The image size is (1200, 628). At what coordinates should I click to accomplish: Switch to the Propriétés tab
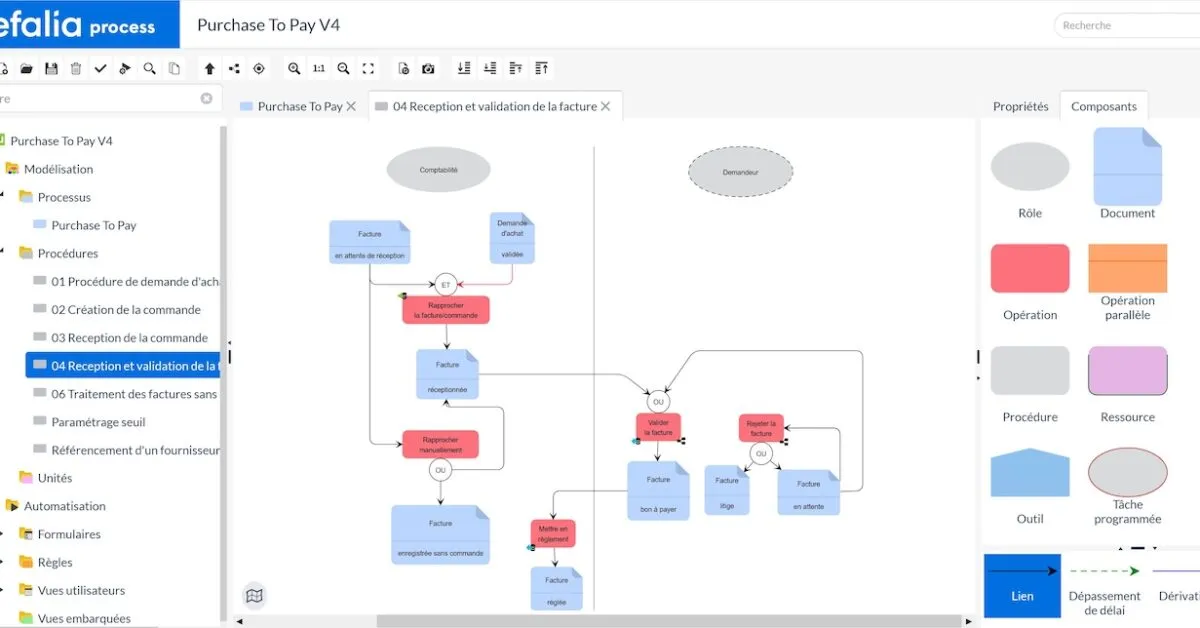(x=1020, y=107)
